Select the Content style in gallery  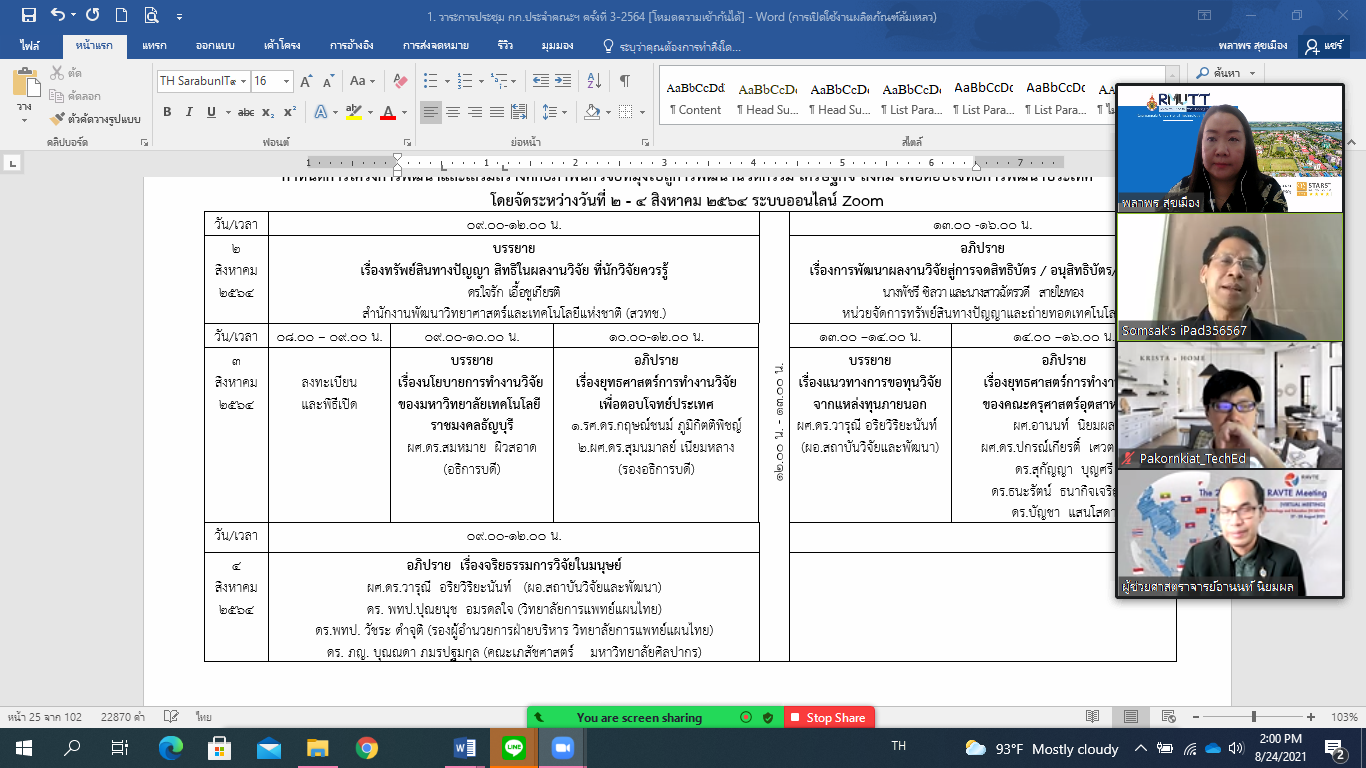[695, 98]
